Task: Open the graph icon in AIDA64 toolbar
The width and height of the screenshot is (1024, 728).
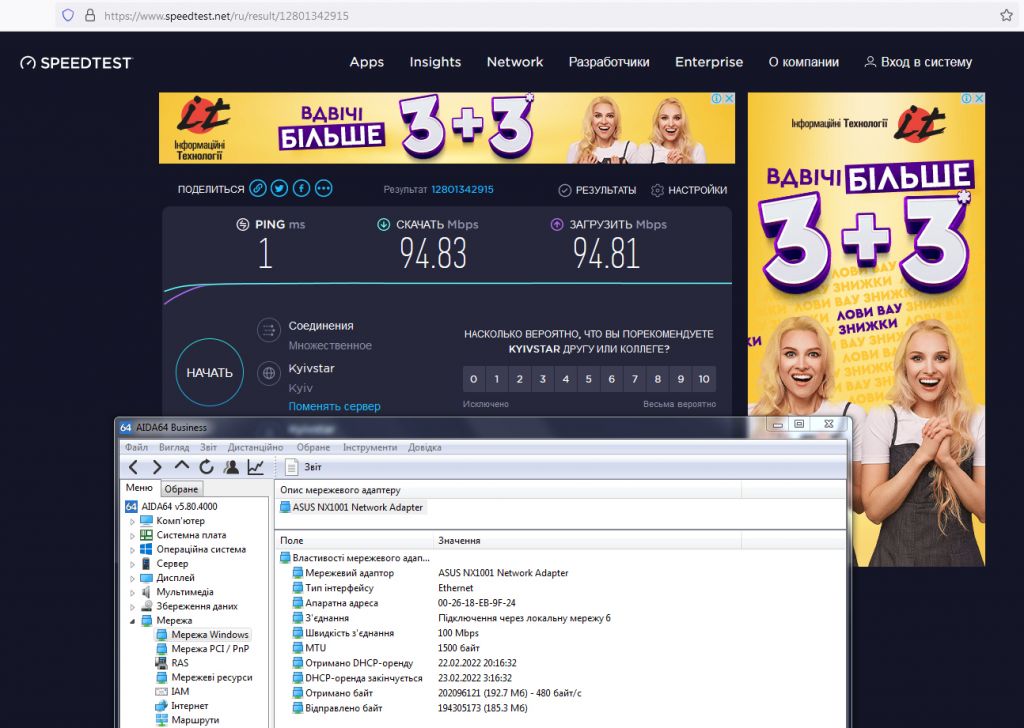Action: [255, 467]
